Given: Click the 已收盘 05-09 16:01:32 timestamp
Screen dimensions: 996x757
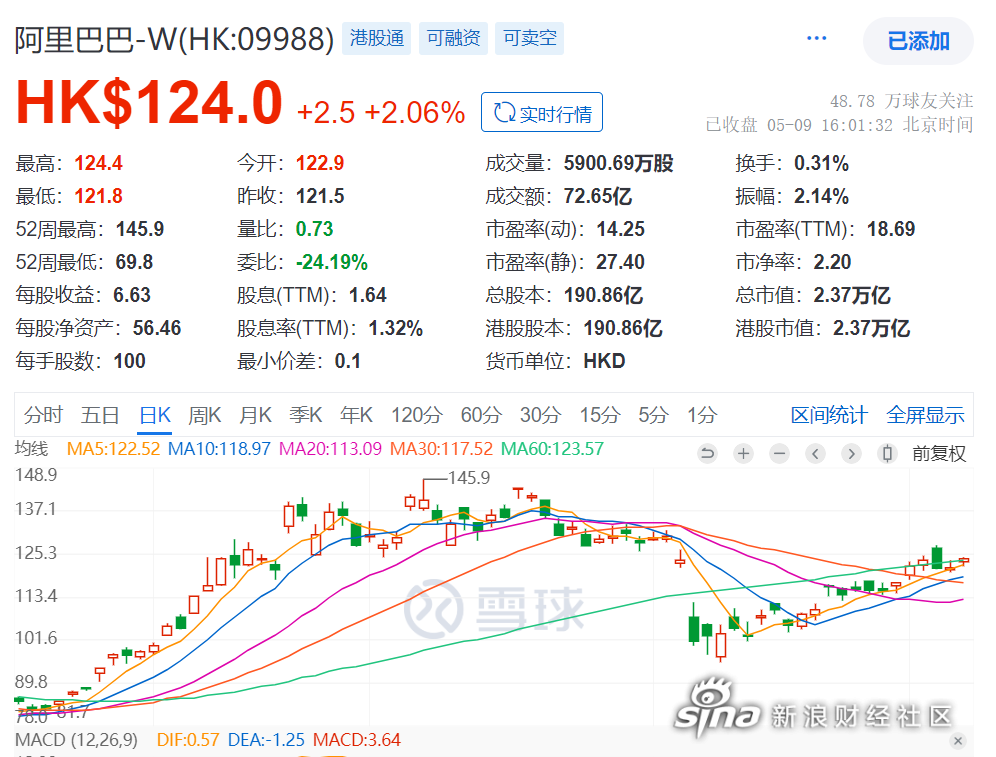Looking at the screenshot, I should (839, 125).
